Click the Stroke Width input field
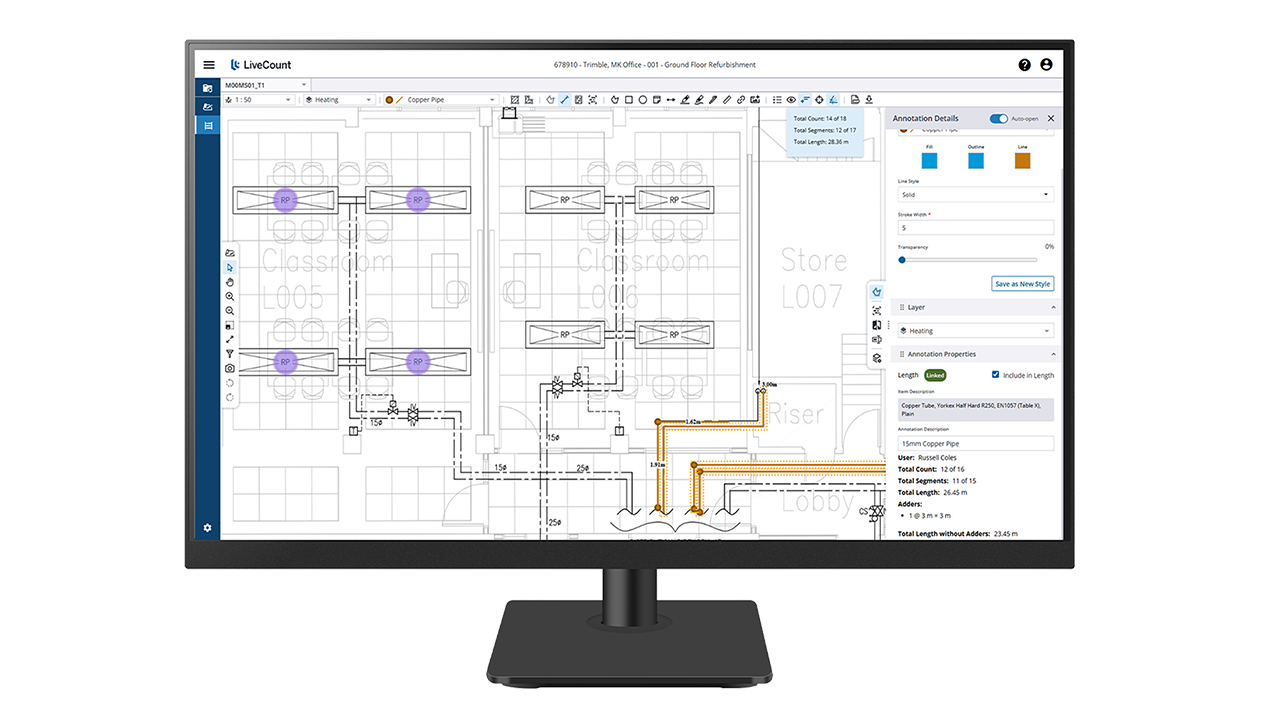Viewport: 1262px width, 708px height. coord(975,228)
